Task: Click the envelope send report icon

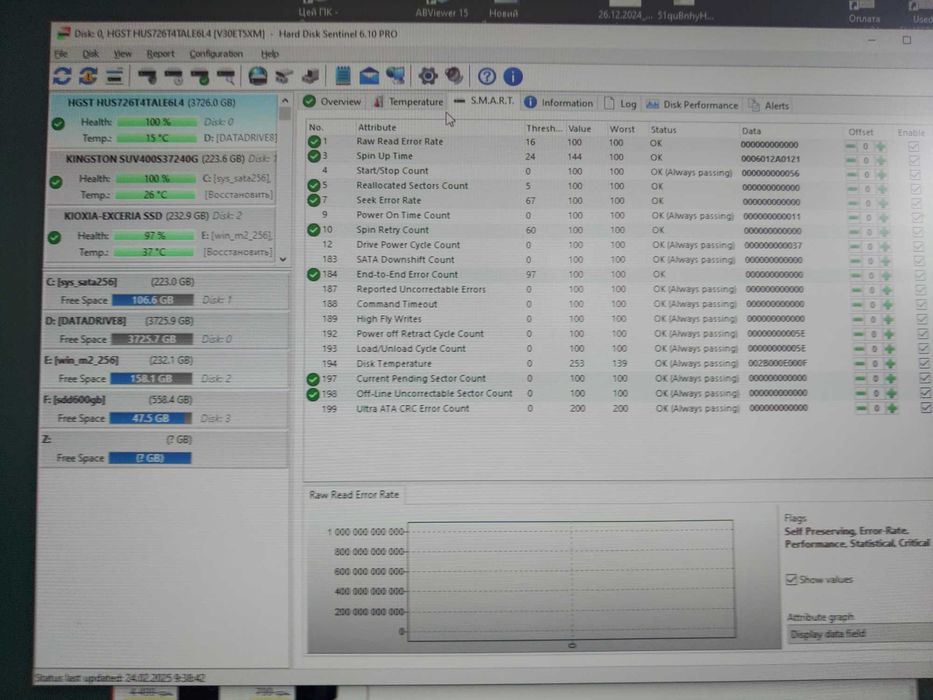Action: (369, 76)
